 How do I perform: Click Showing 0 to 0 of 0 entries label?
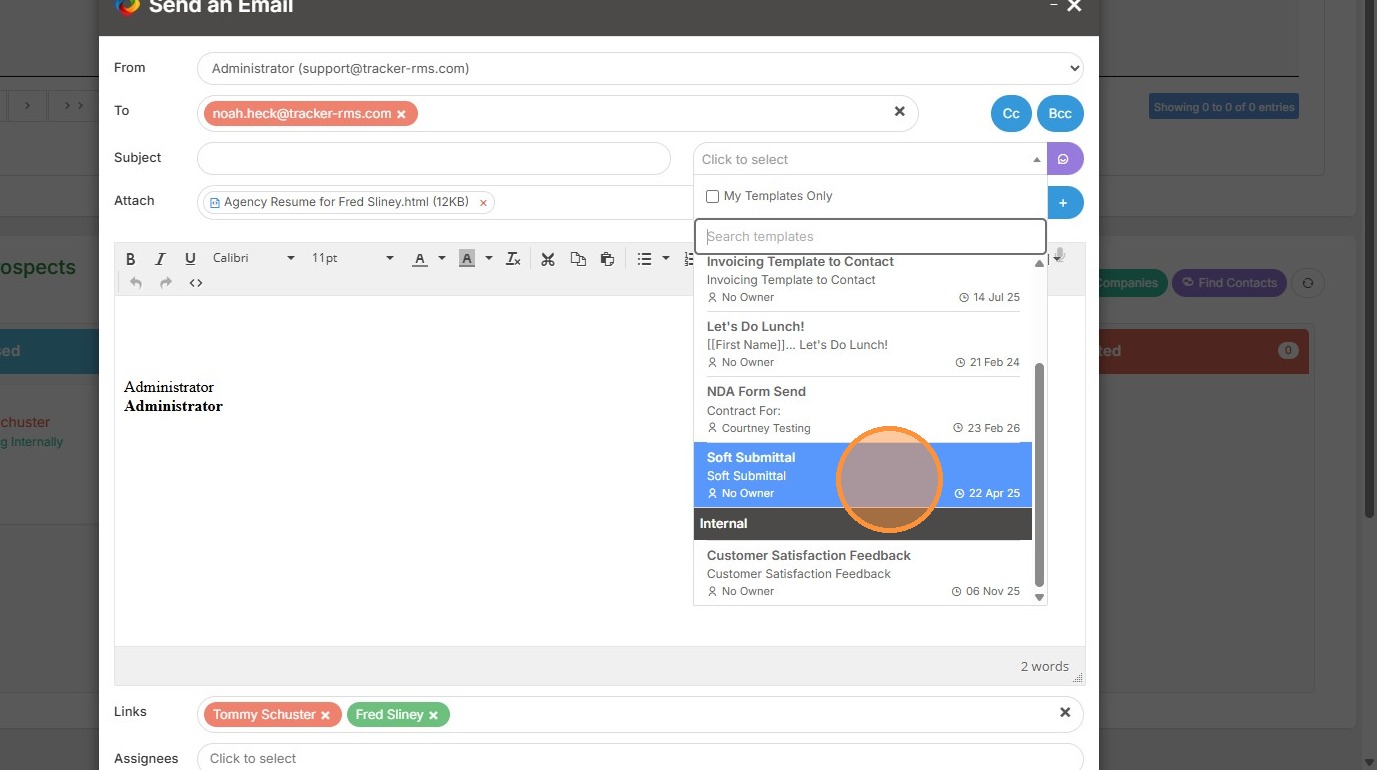(x=1224, y=107)
